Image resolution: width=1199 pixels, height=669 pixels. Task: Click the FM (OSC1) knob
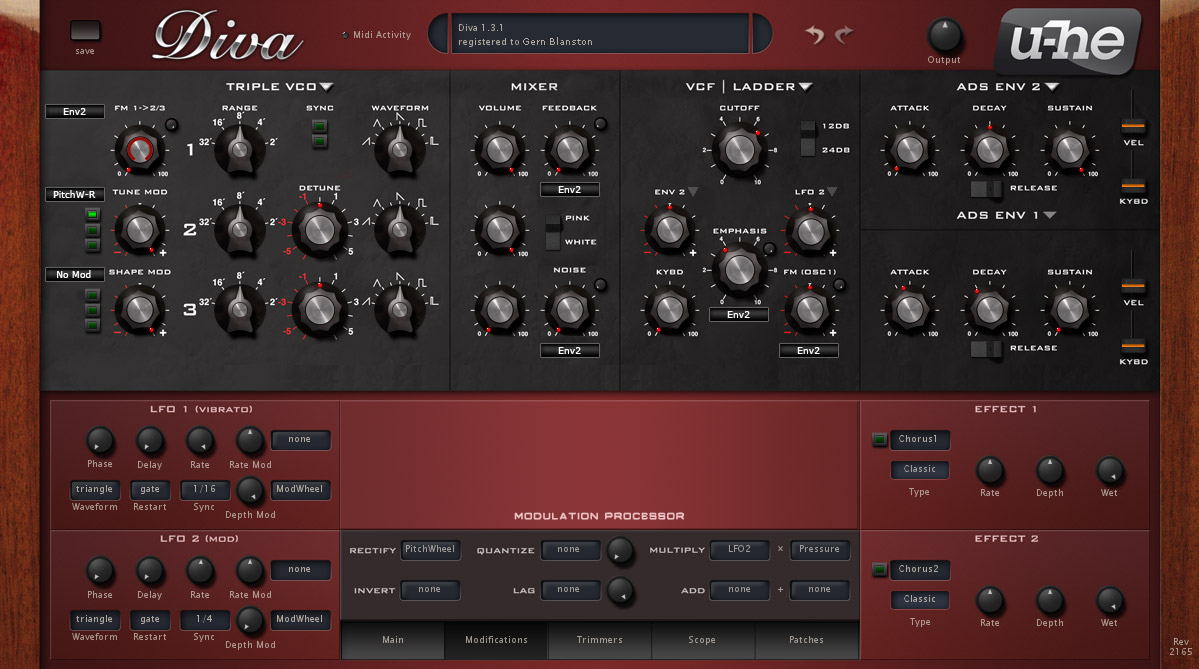(809, 310)
